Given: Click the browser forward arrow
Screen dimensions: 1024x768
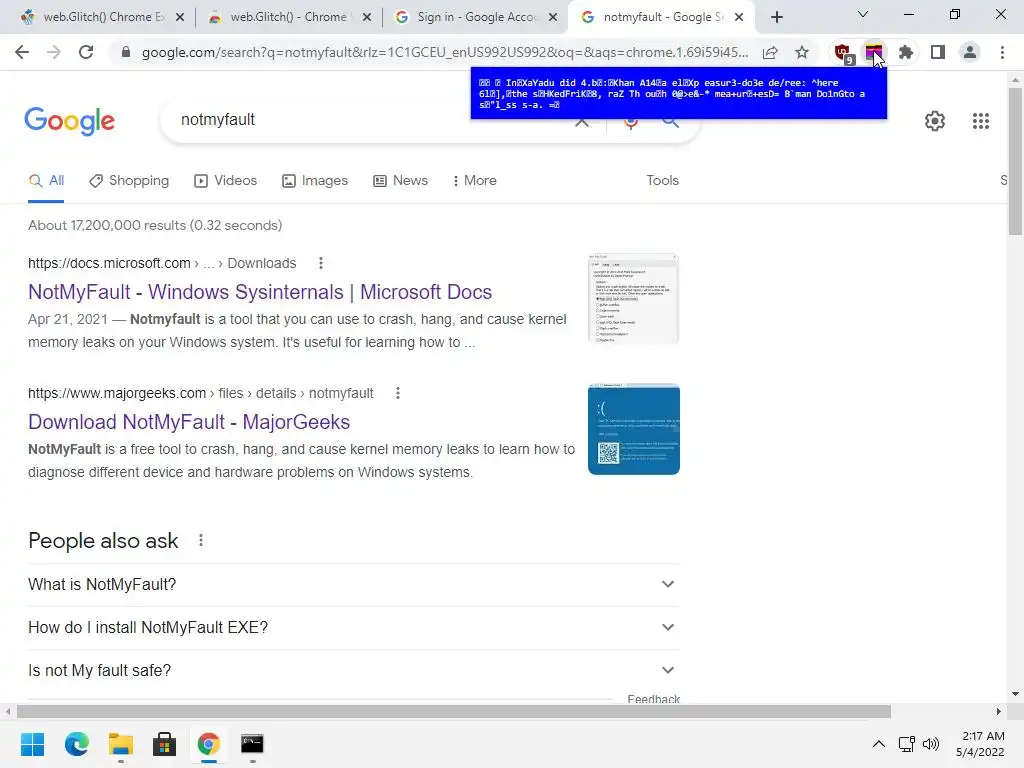Looking at the screenshot, I should [54, 52].
